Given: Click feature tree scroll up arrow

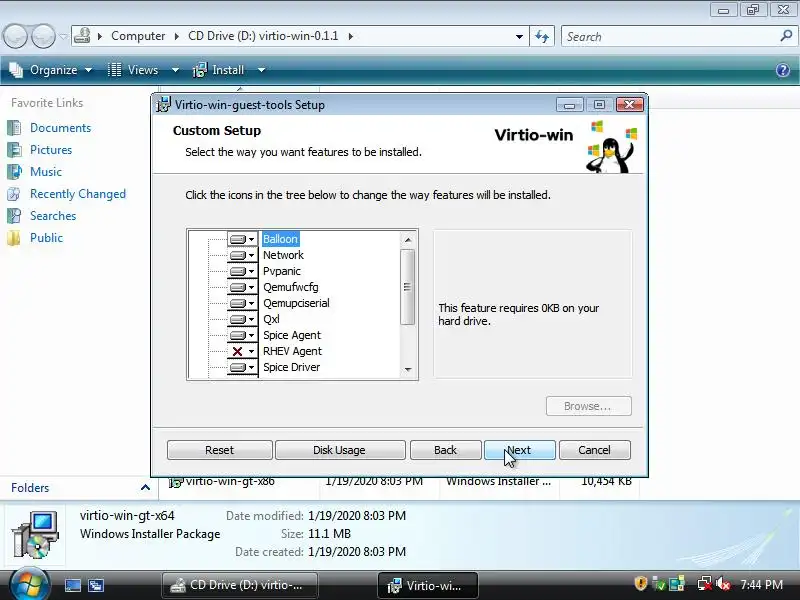Looking at the screenshot, I should pos(408,239).
